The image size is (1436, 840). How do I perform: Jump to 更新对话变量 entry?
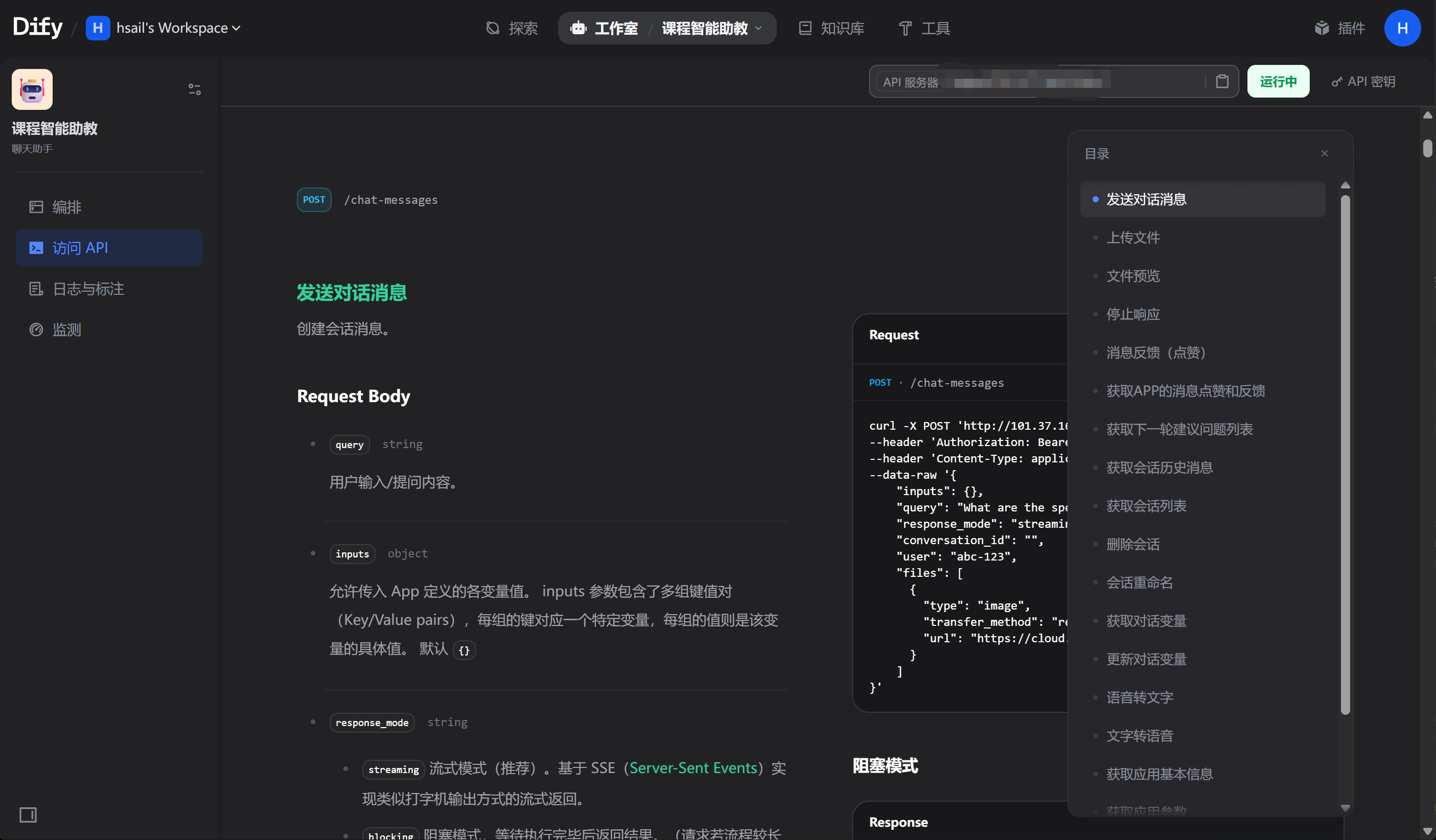pyautogui.click(x=1202, y=659)
